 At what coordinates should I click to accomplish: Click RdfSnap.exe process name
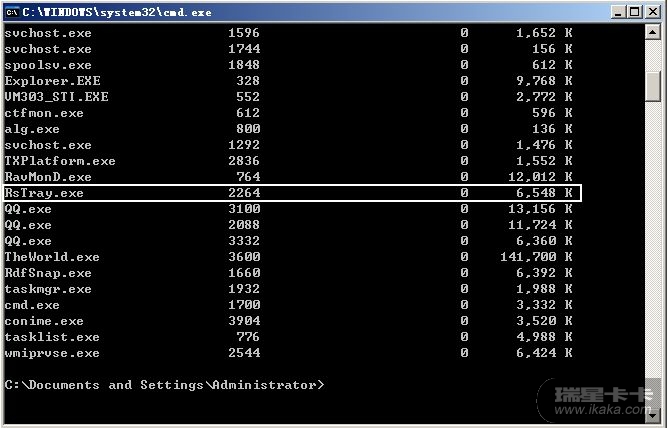click(48, 273)
